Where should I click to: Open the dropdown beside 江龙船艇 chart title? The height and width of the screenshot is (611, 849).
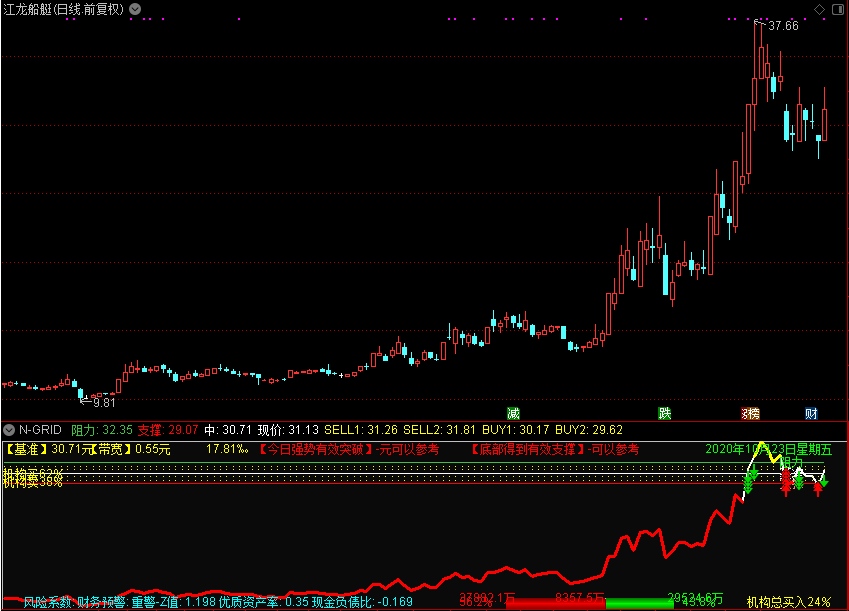click(x=136, y=9)
